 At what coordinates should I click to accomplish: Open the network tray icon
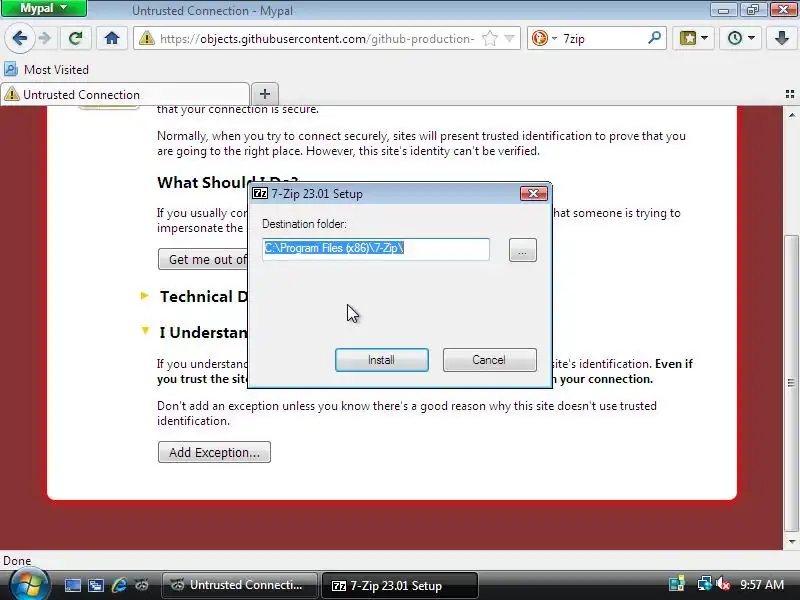pyautogui.click(x=705, y=584)
